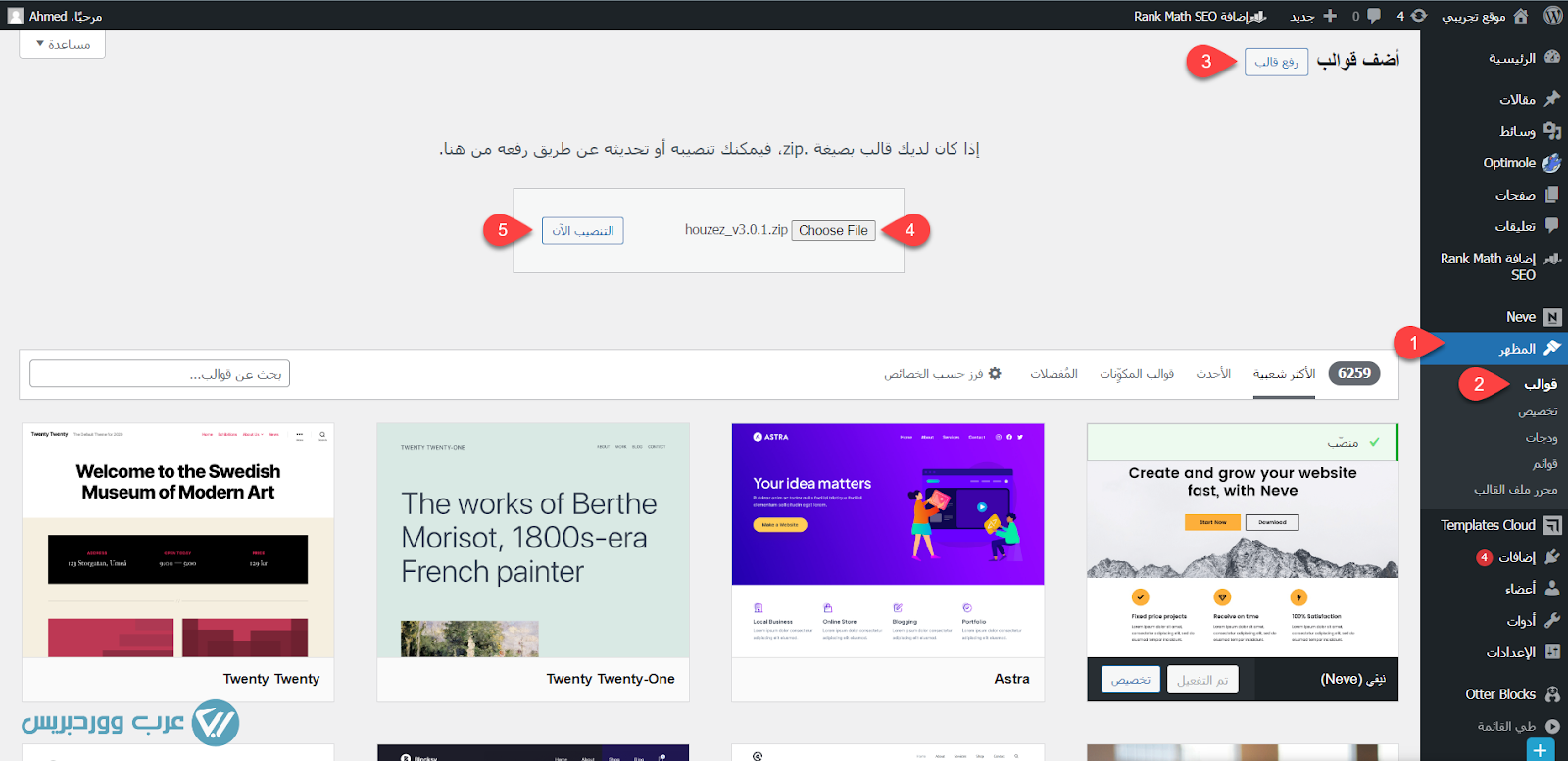The height and width of the screenshot is (761, 1568).
Task: Open the comments bubble icon in admin bar
Action: 1373,16
